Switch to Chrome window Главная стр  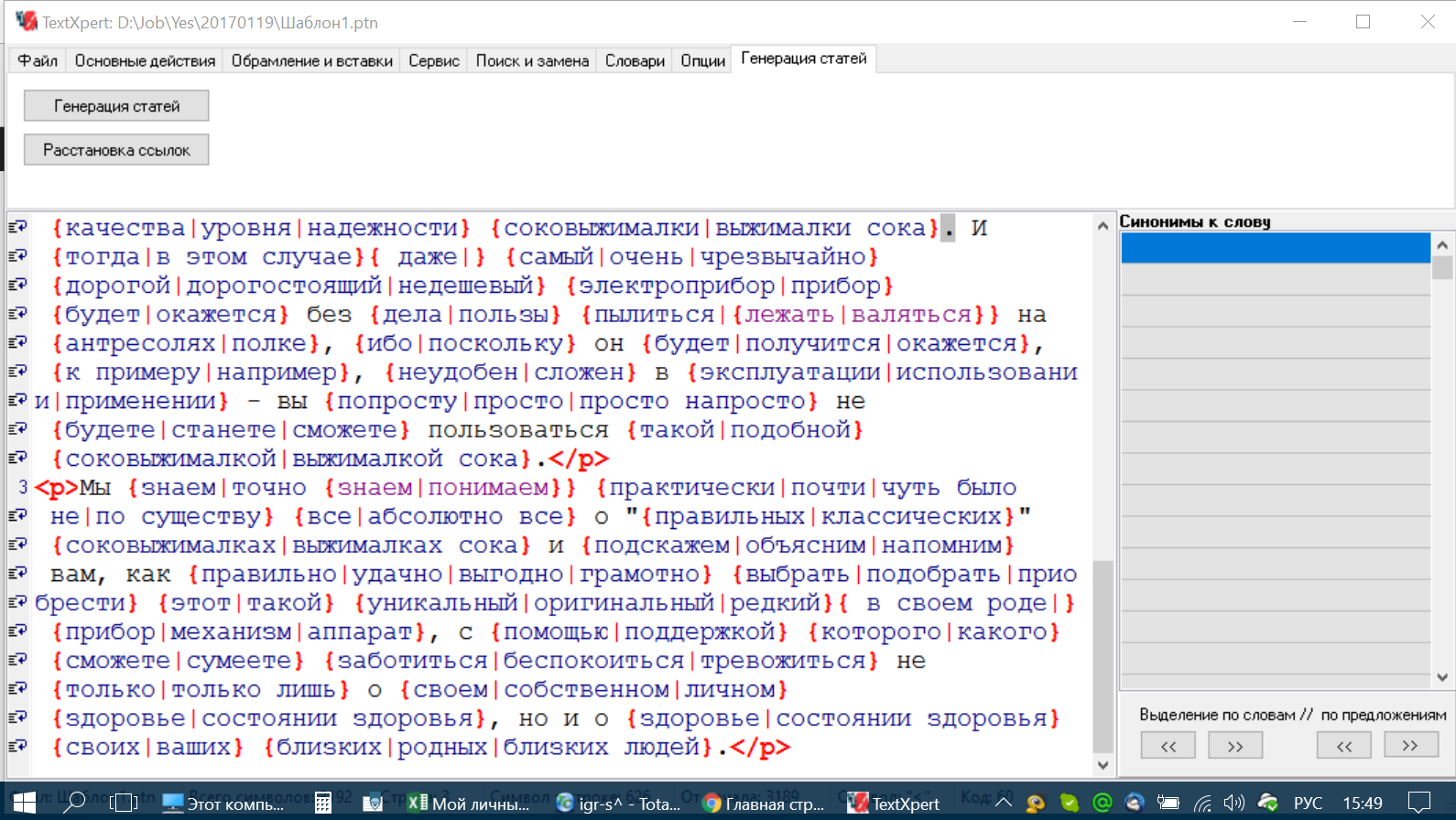(764, 804)
